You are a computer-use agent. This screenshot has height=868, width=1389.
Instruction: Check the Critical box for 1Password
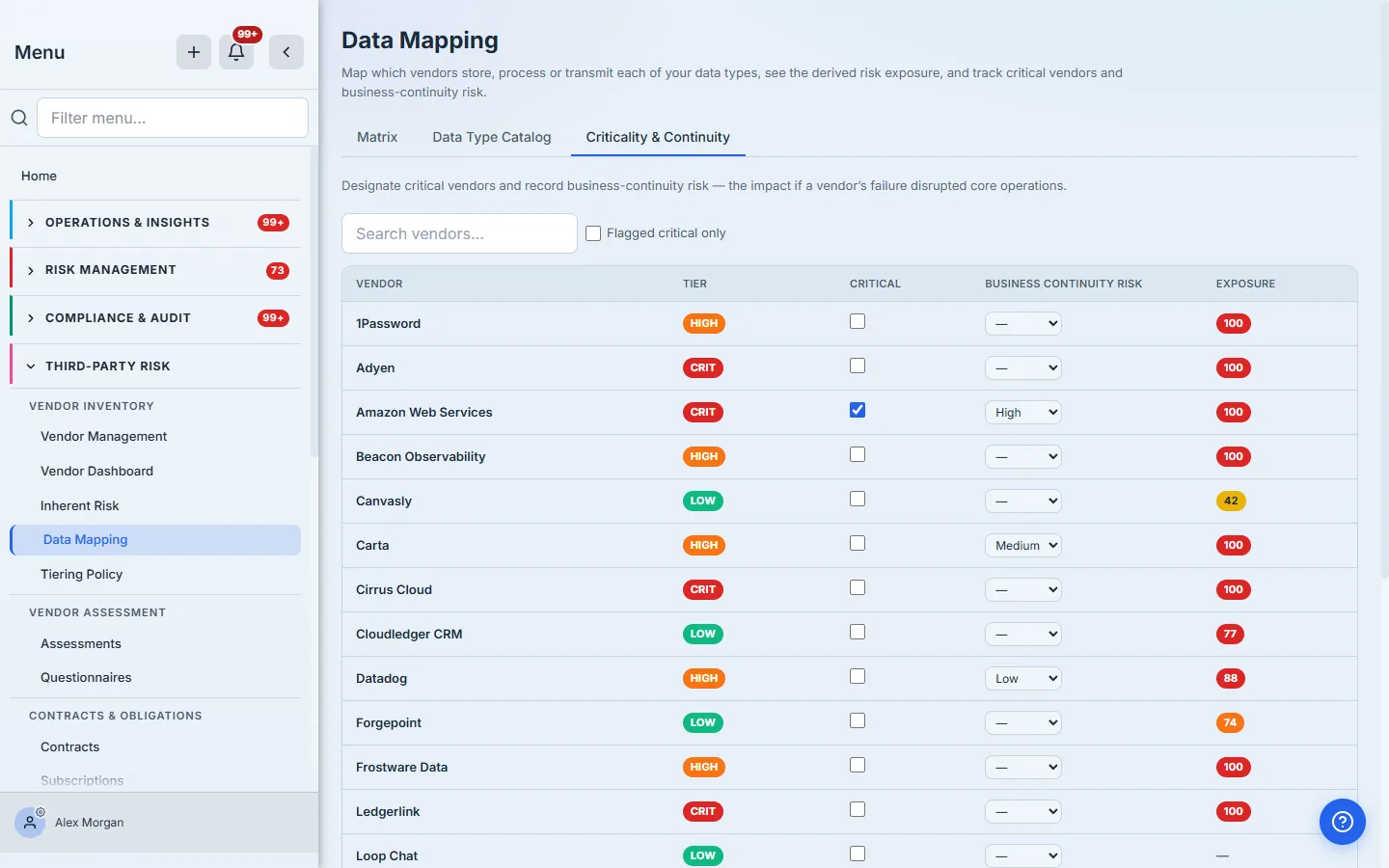858,322
